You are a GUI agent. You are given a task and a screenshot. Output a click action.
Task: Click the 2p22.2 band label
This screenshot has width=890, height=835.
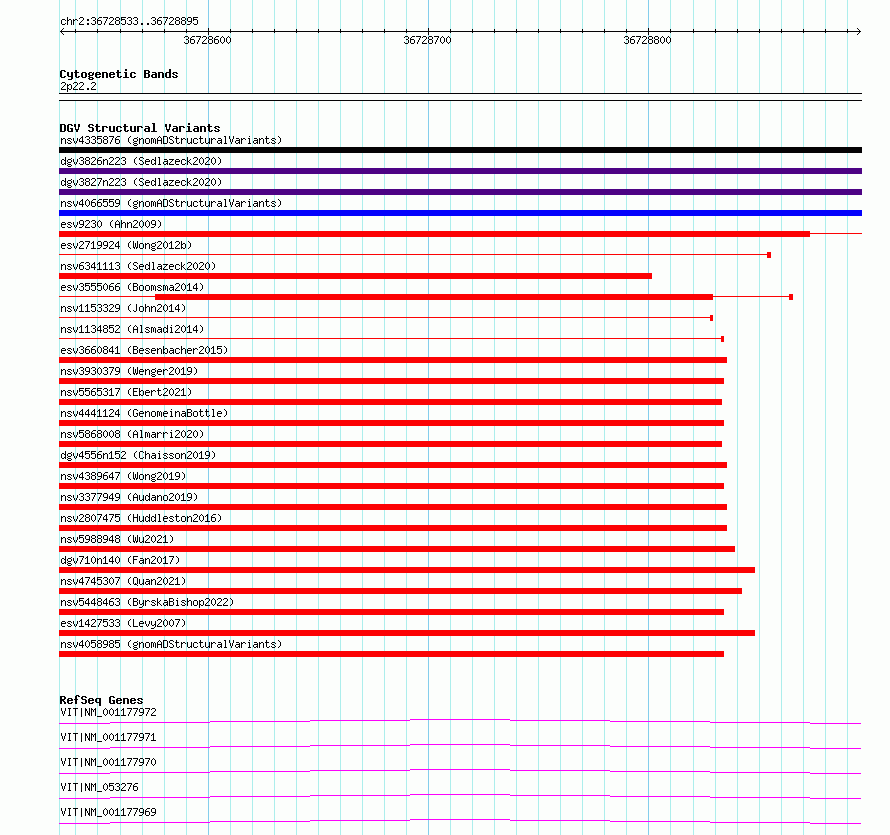(78, 86)
